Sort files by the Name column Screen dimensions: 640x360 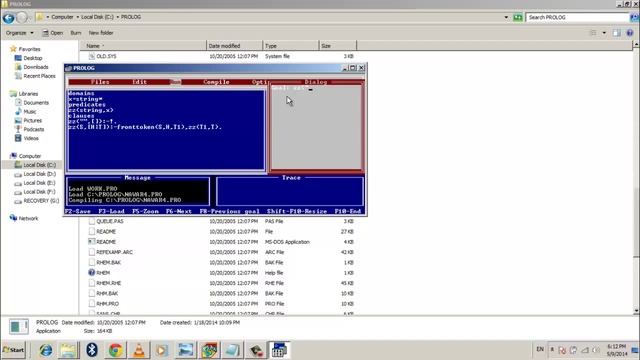[143, 46]
